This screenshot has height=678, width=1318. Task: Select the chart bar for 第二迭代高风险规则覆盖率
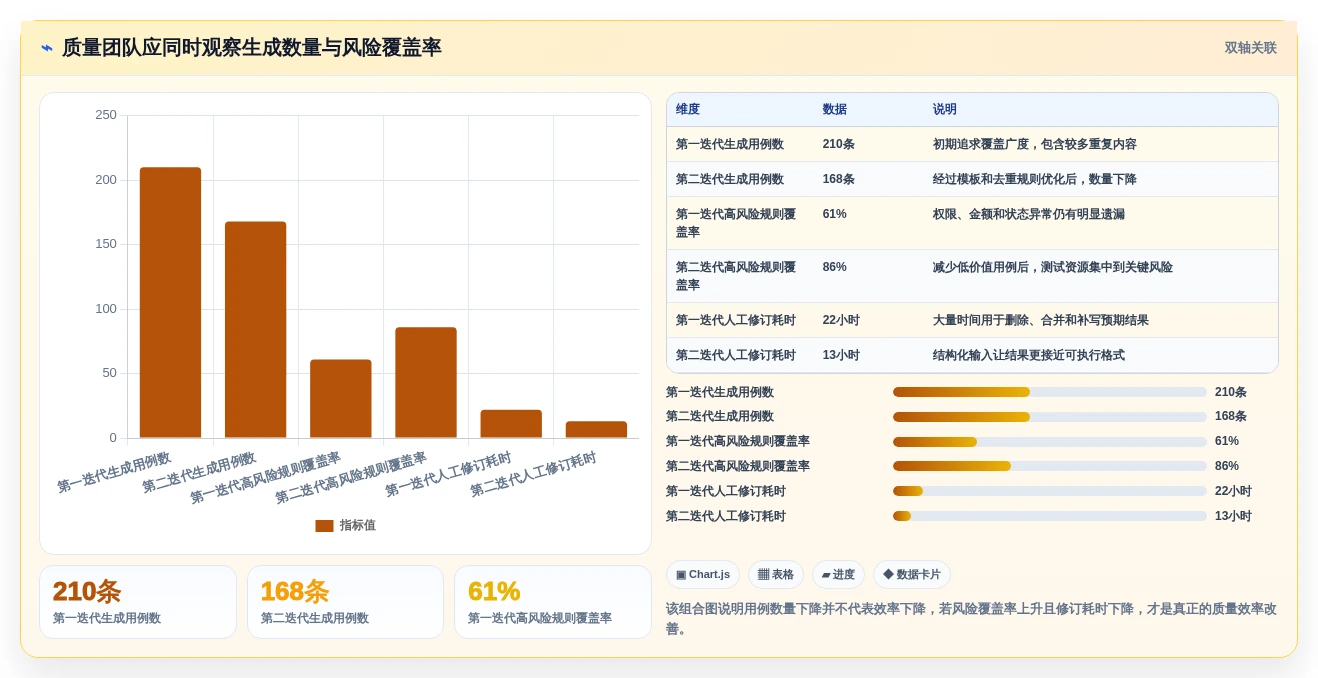coord(426,383)
